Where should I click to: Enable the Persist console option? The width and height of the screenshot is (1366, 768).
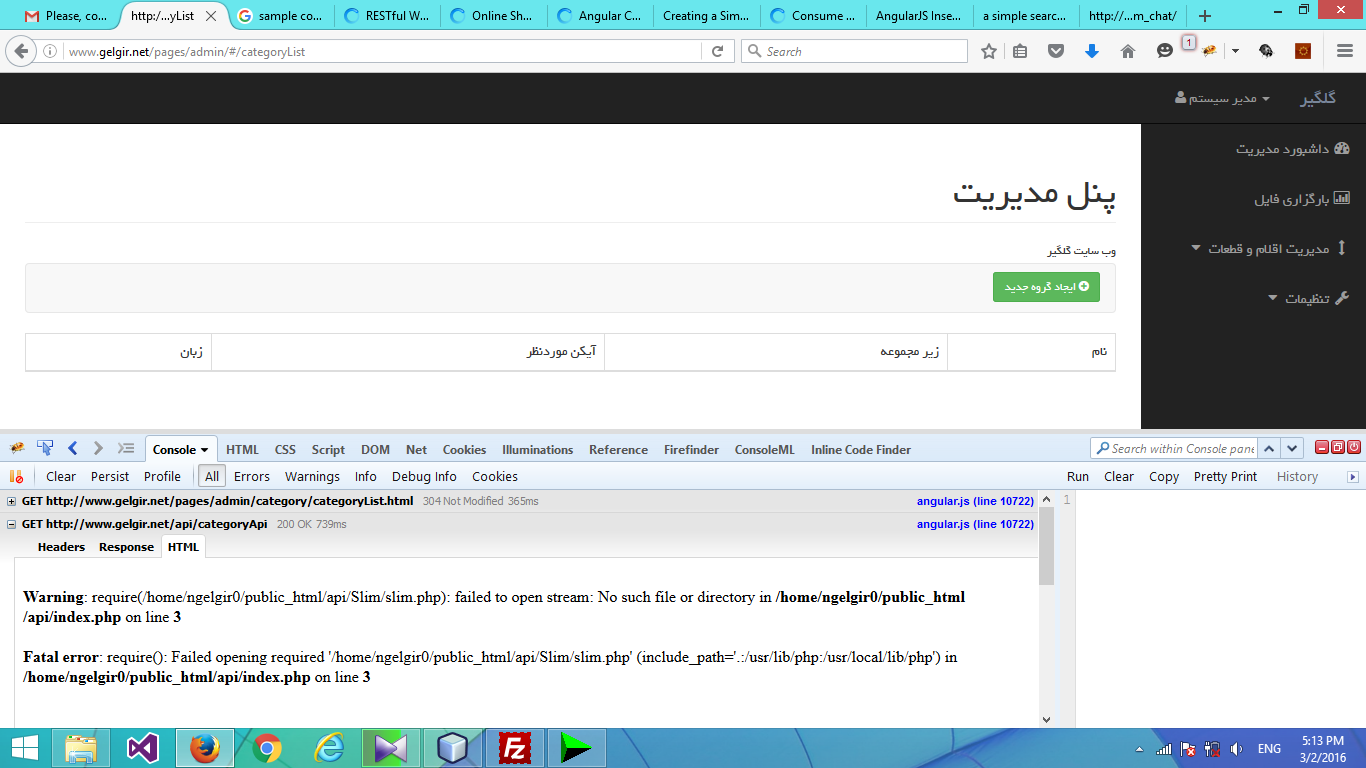click(x=110, y=477)
